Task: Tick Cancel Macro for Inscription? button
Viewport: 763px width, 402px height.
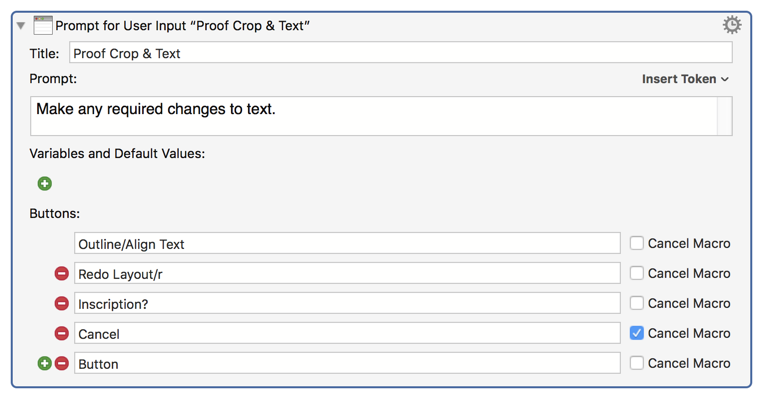Action: tap(636, 303)
